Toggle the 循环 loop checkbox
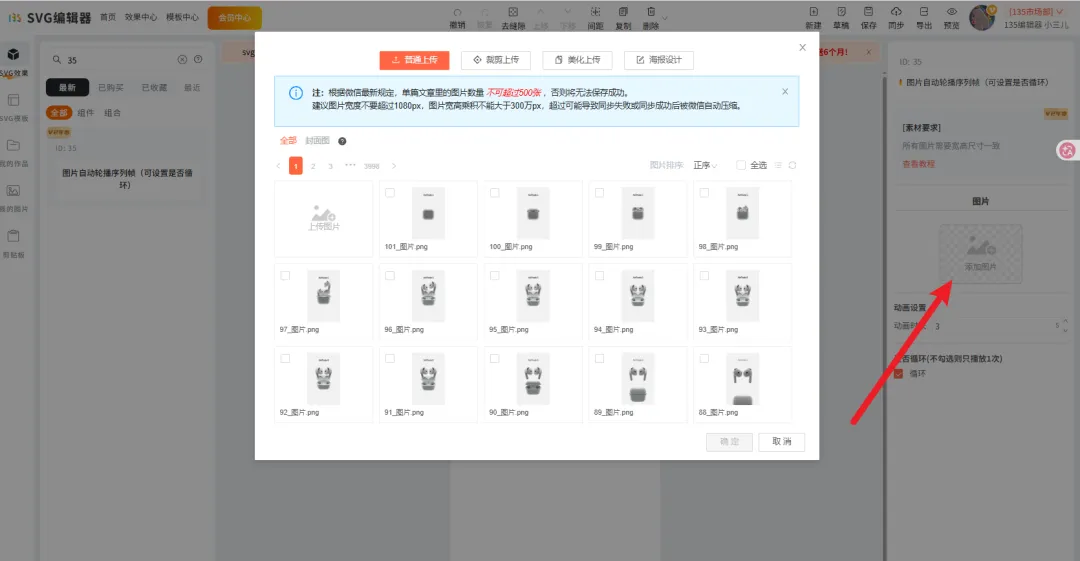The width and height of the screenshot is (1080, 561). coord(898,374)
